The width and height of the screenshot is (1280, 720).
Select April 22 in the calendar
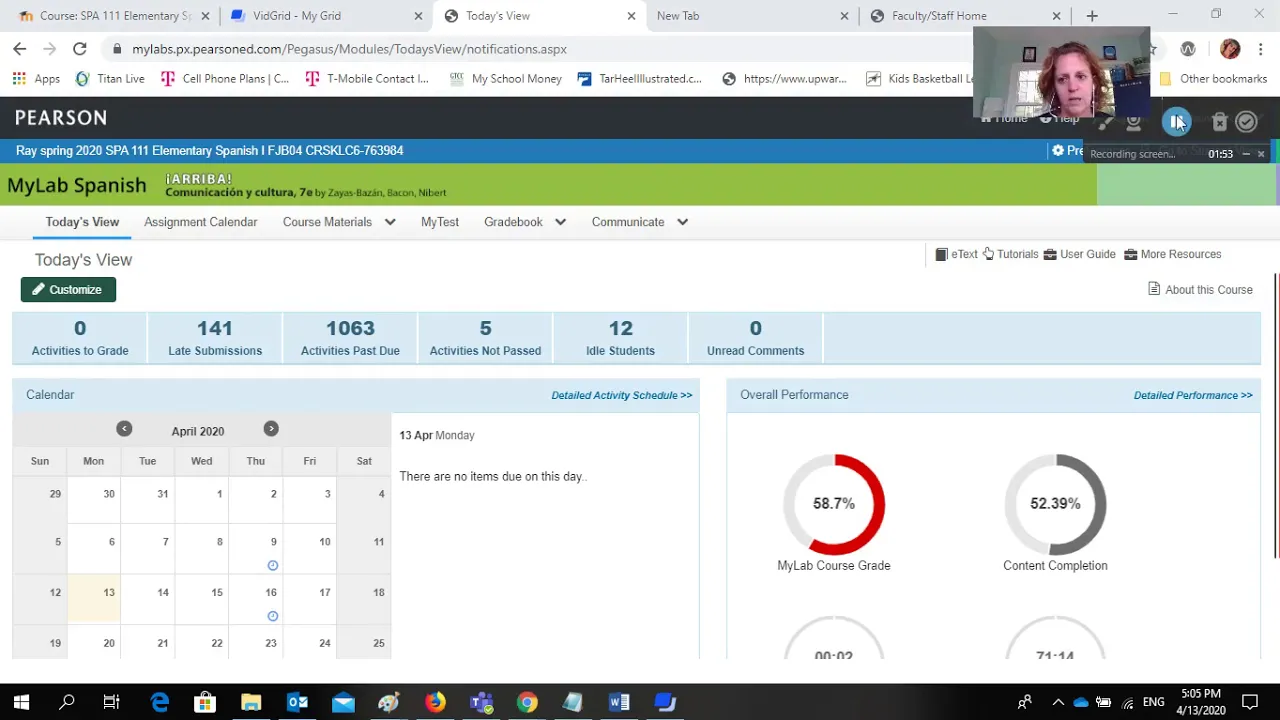pyautogui.click(x=201, y=644)
